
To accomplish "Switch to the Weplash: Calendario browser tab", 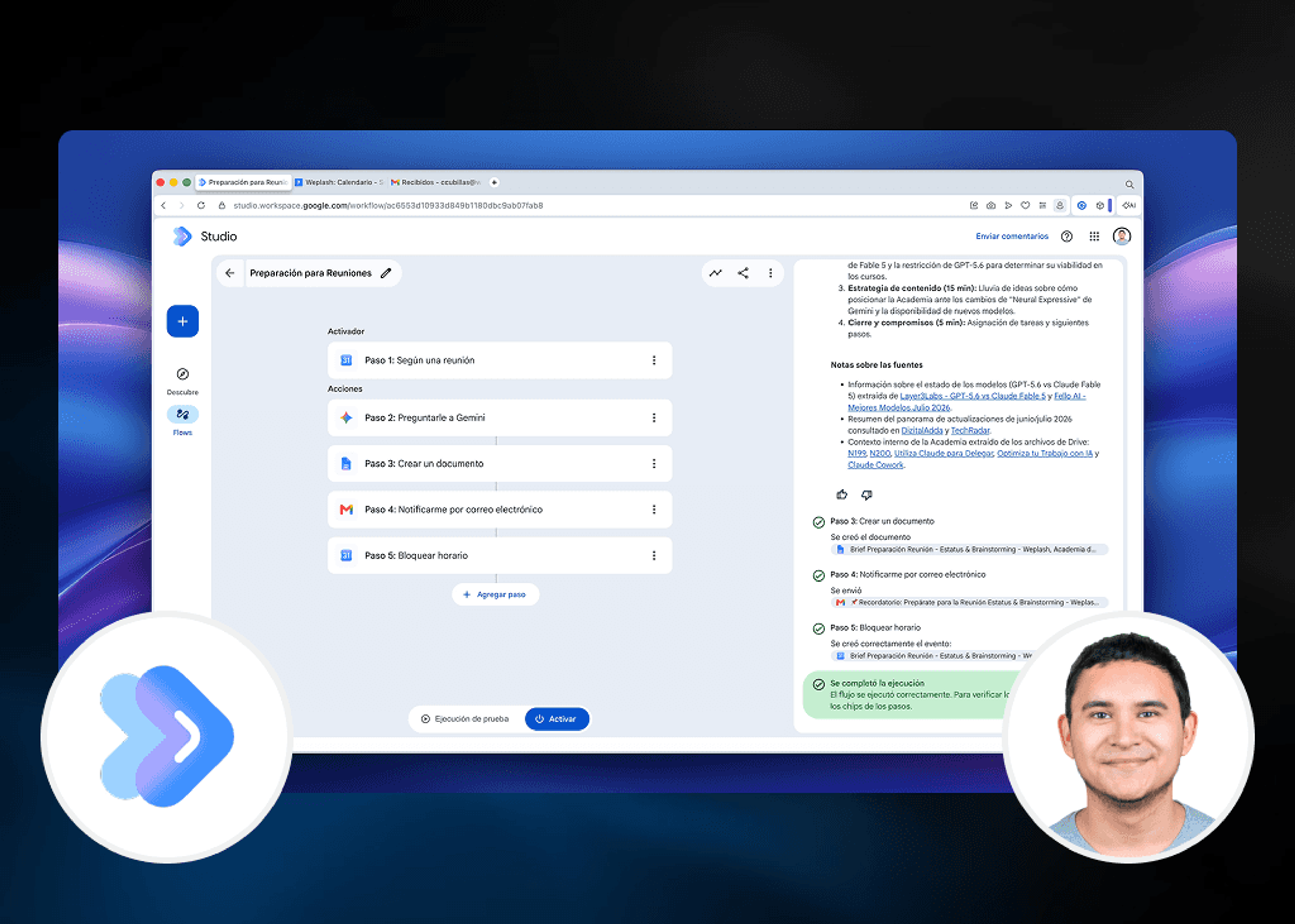I will tap(339, 183).
